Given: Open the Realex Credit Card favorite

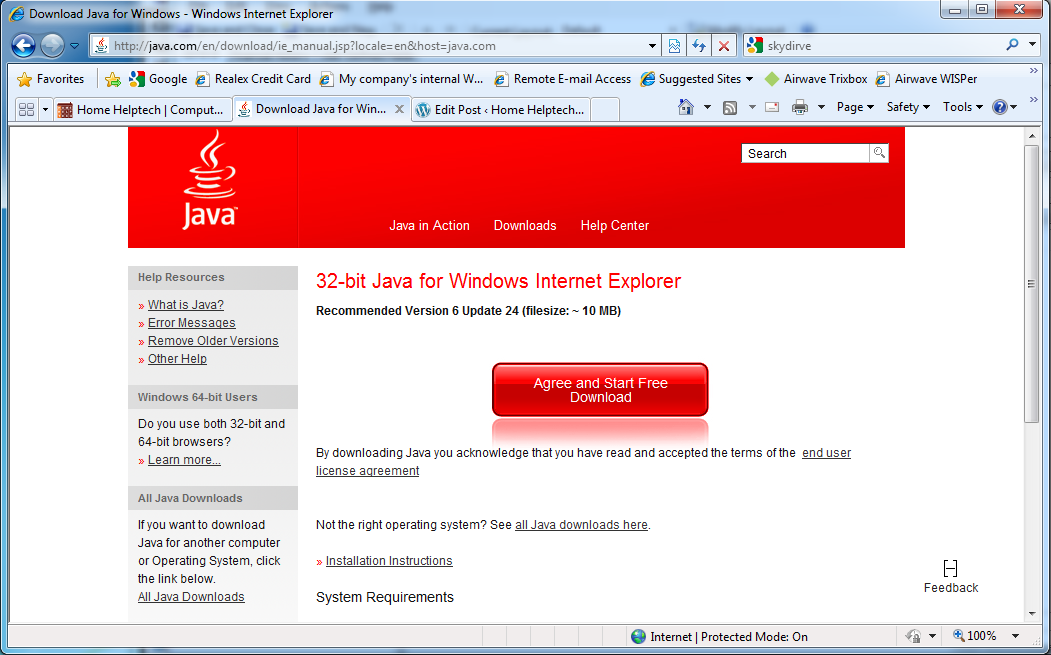Looking at the screenshot, I should (x=253, y=79).
